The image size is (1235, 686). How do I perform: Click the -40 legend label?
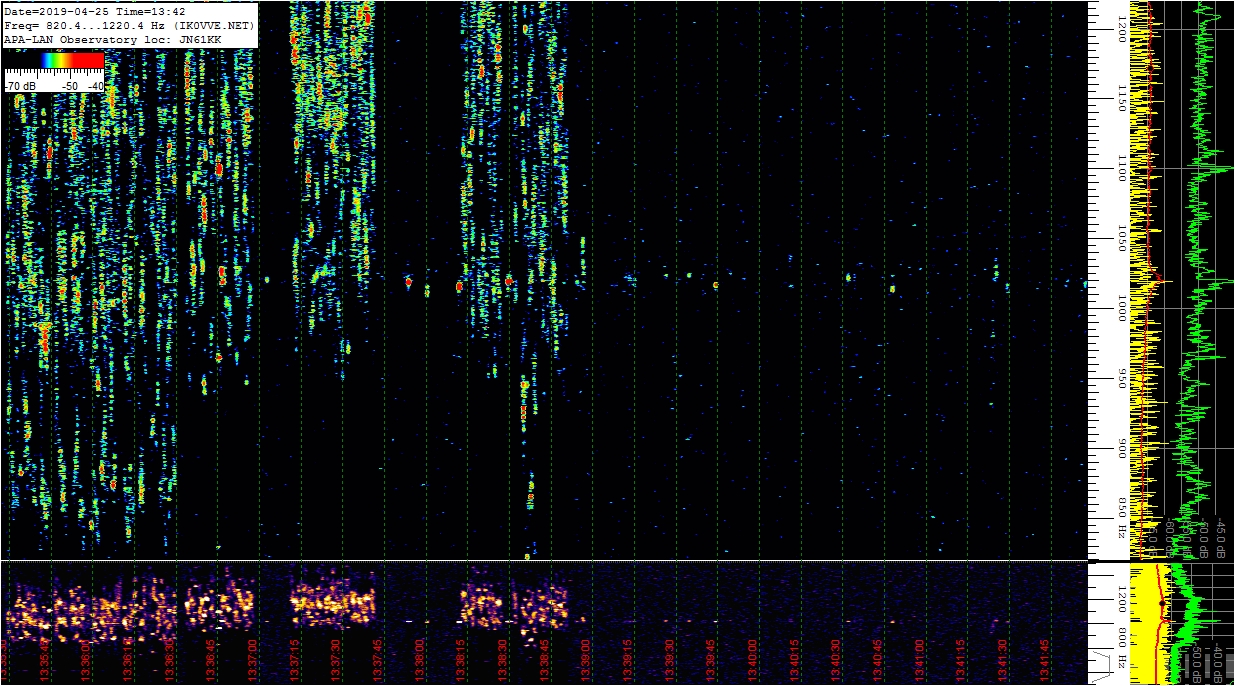click(x=95, y=87)
